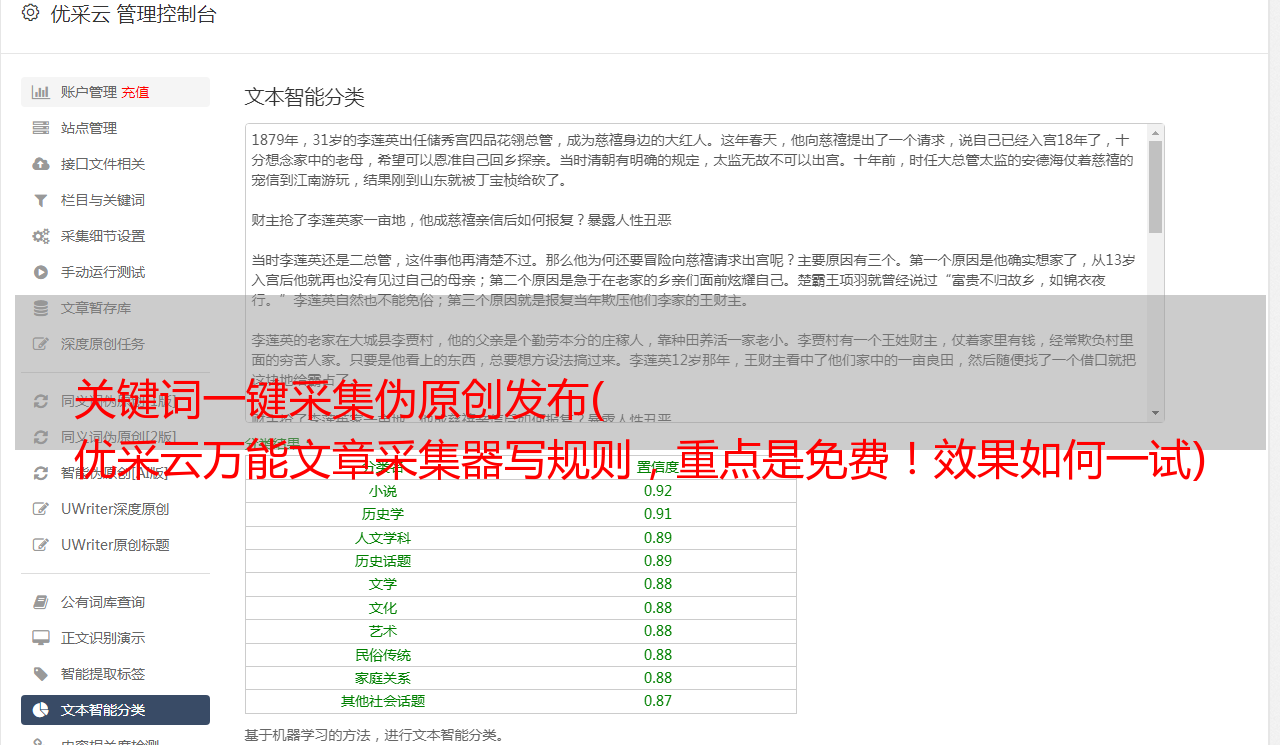This screenshot has width=1280, height=745.
Task: Click the 0.88 value in 文学 row
Action: tap(658, 584)
